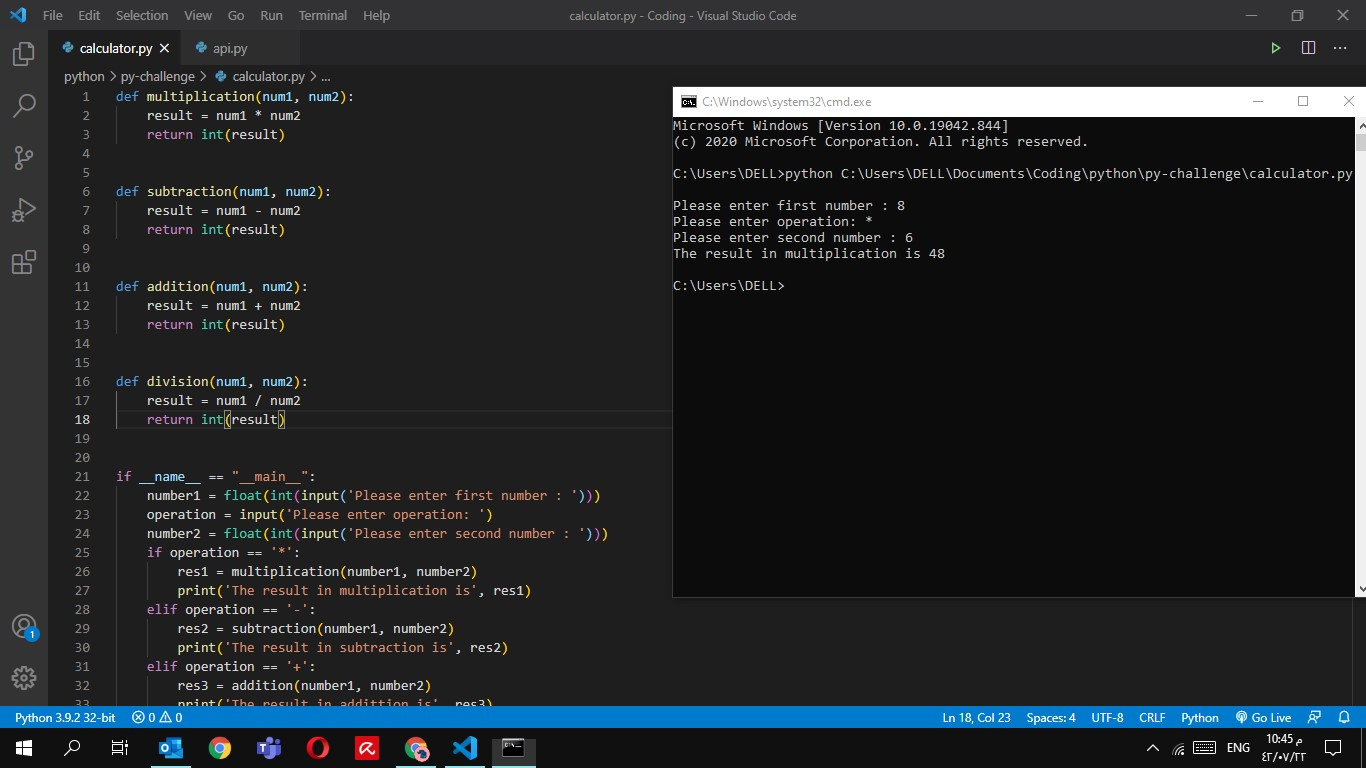Open Opera from the taskbar

318,748
